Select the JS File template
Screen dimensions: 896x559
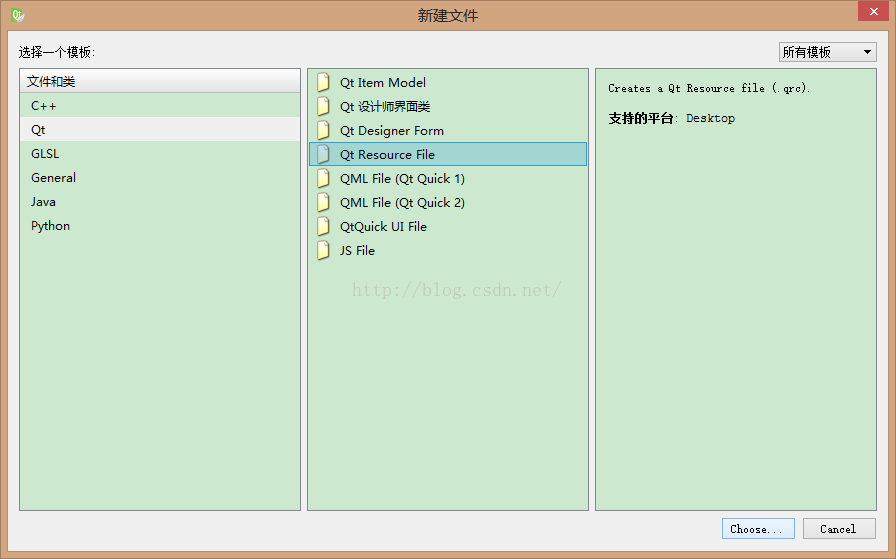[x=448, y=250]
